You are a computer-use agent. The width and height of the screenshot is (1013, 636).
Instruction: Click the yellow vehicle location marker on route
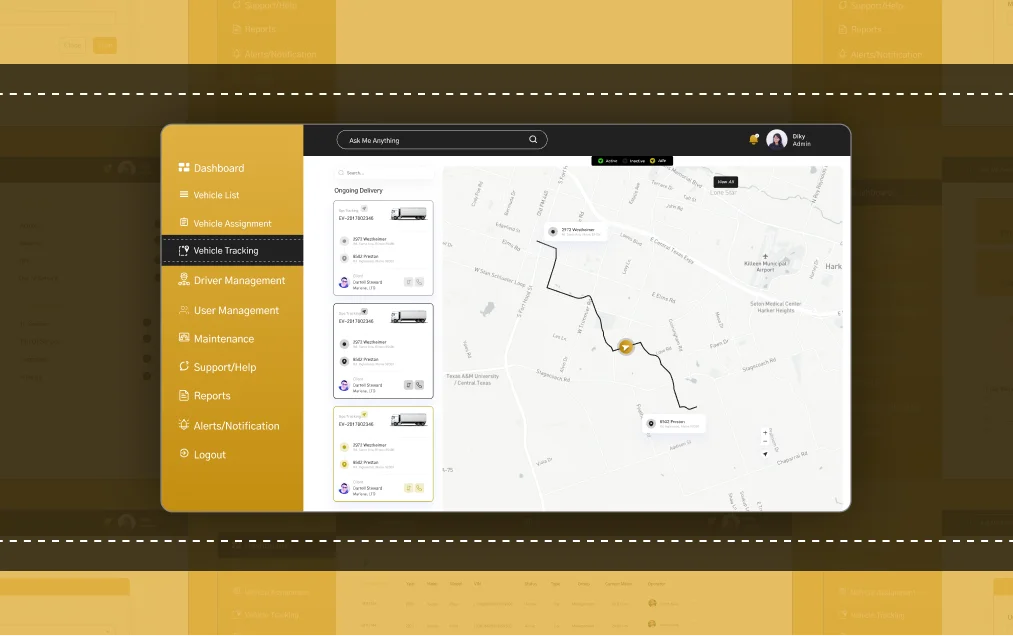tap(625, 347)
